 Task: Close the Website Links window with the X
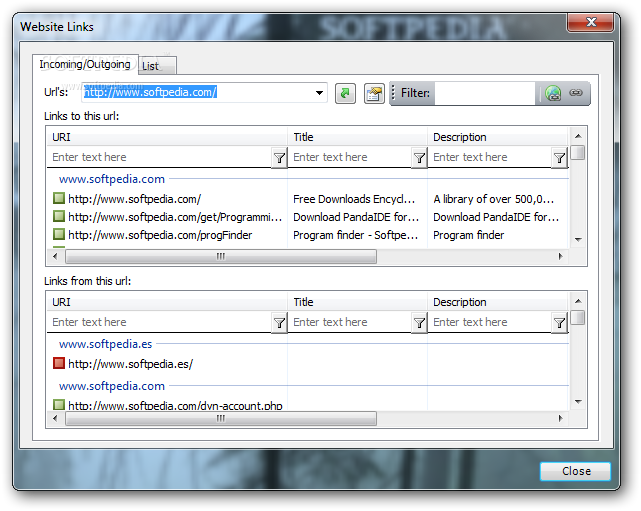click(x=590, y=22)
